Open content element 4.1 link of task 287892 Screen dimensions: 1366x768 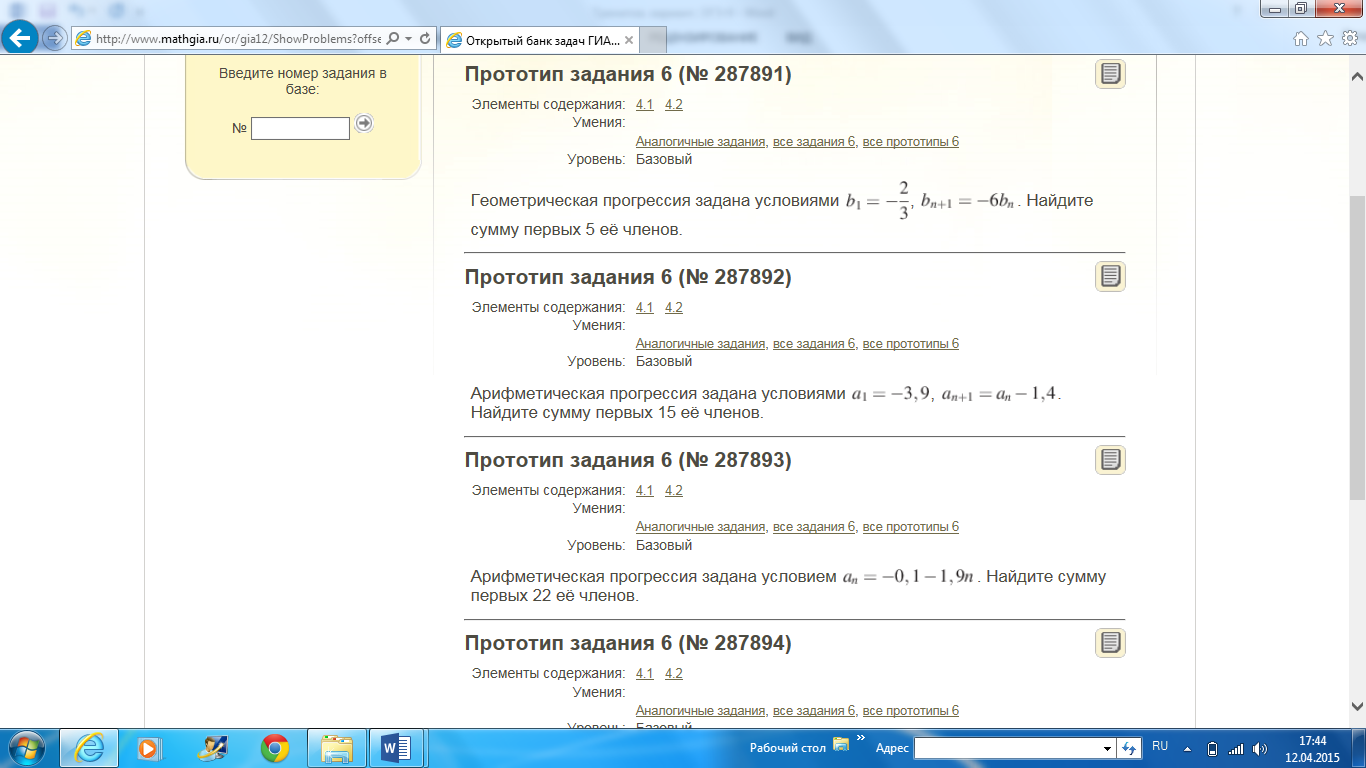pyautogui.click(x=645, y=307)
